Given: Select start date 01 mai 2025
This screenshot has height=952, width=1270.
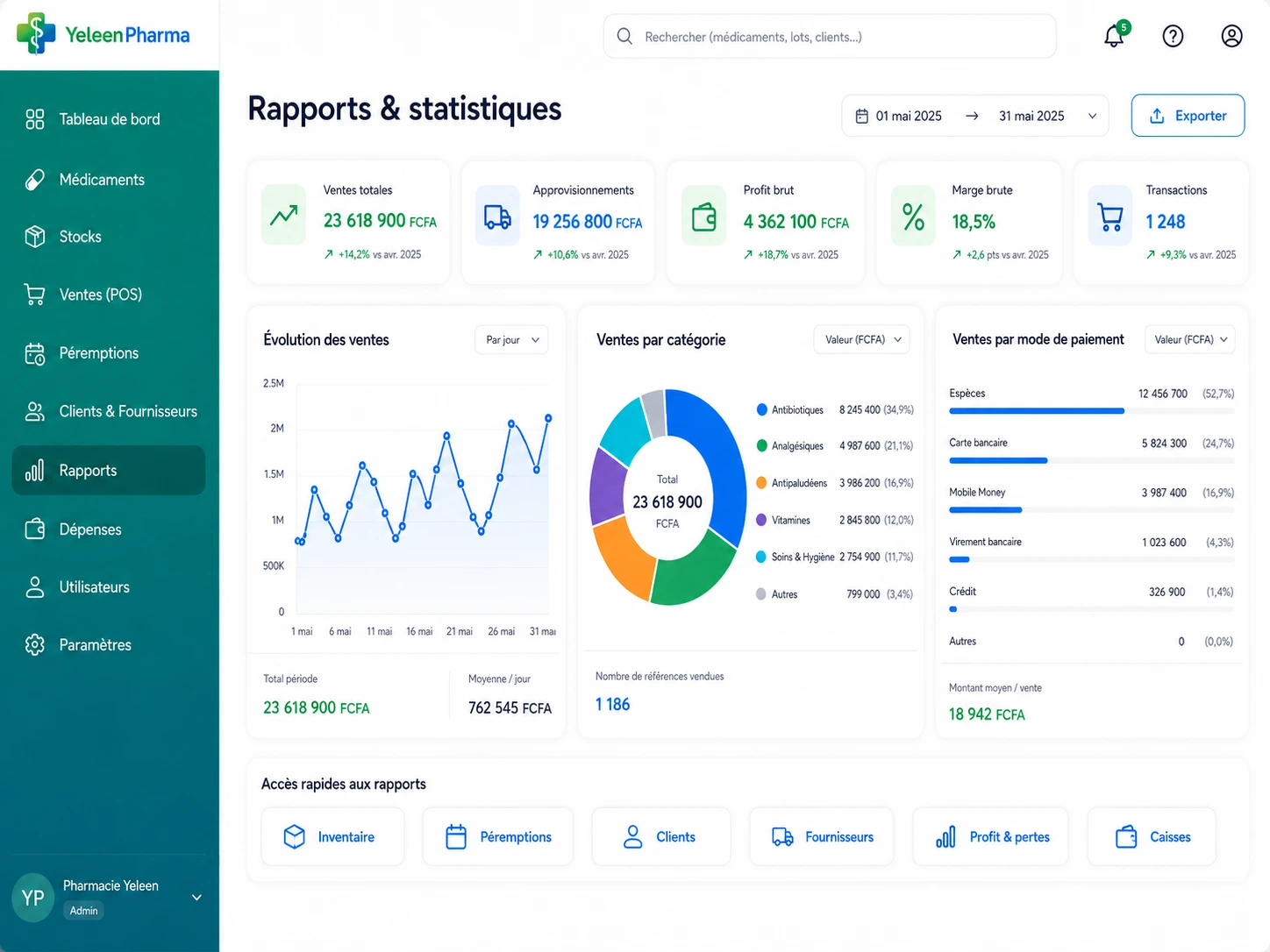Looking at the screenshot, I should tap(909, 116).
